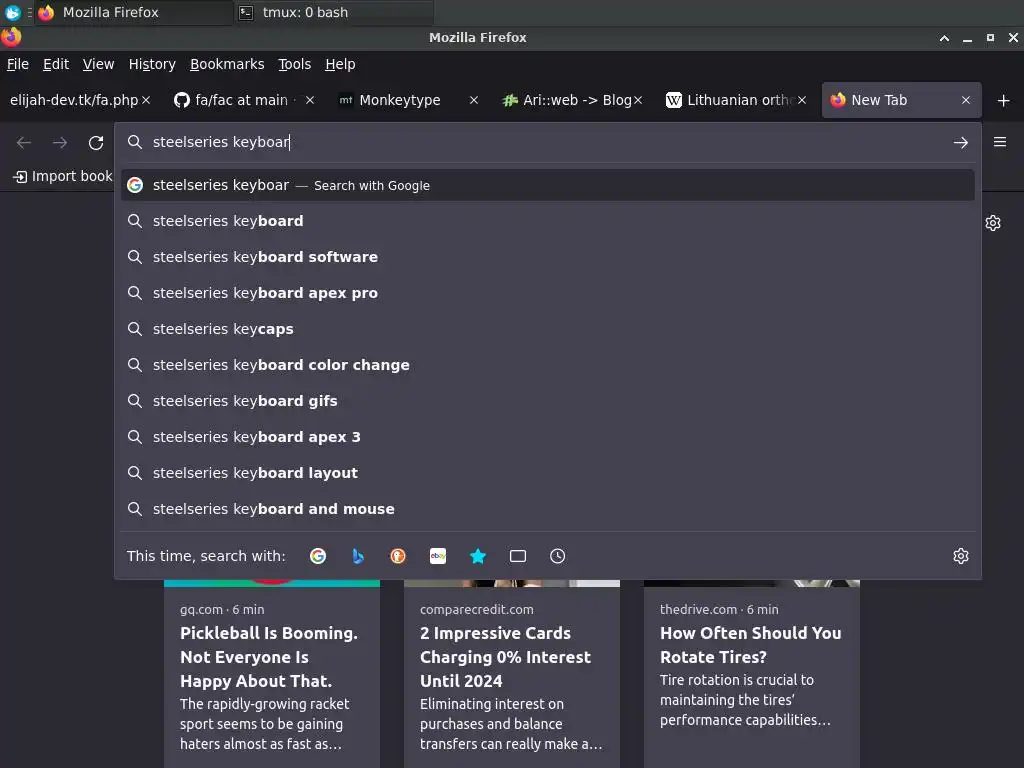Screen dimensions: 1024x768
Task: Close the fa/fac at main tab
Action: (x=310, y=100)
